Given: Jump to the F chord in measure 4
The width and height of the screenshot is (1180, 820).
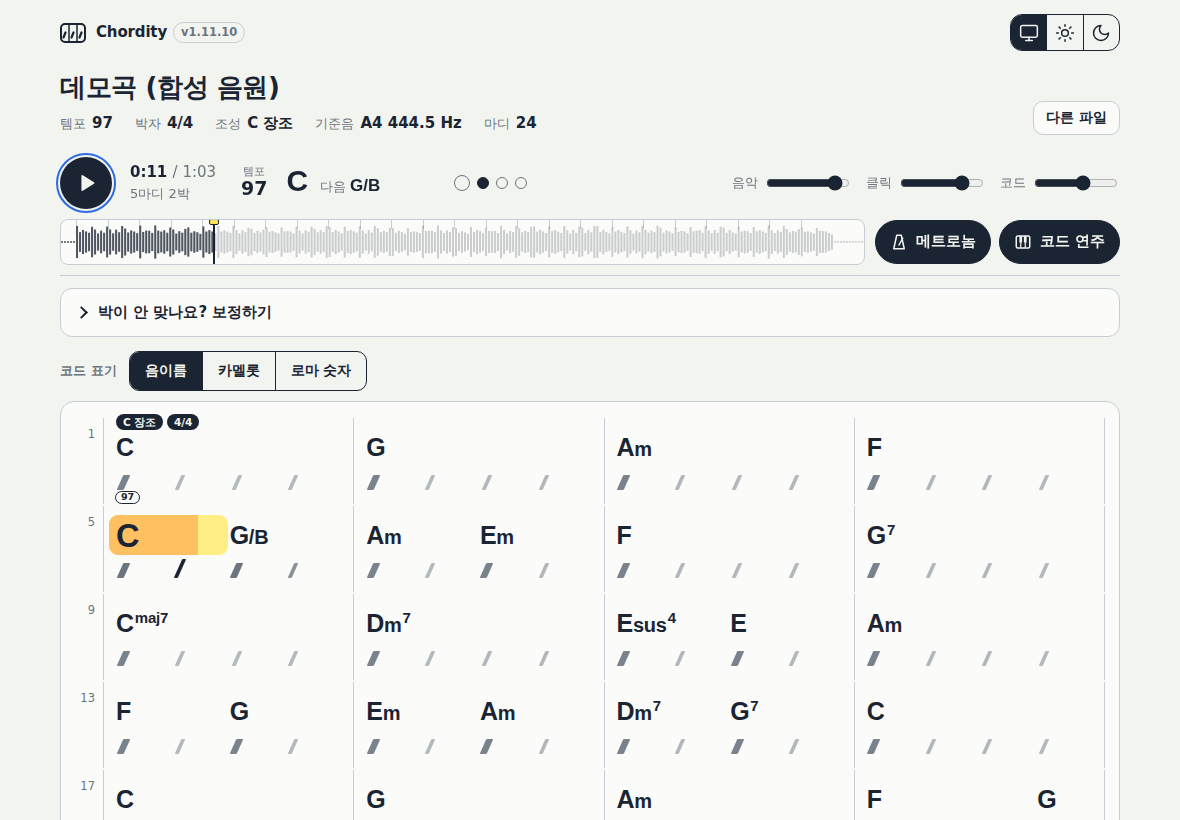Looking at the screenshot, I should click(x=874, y=448).
